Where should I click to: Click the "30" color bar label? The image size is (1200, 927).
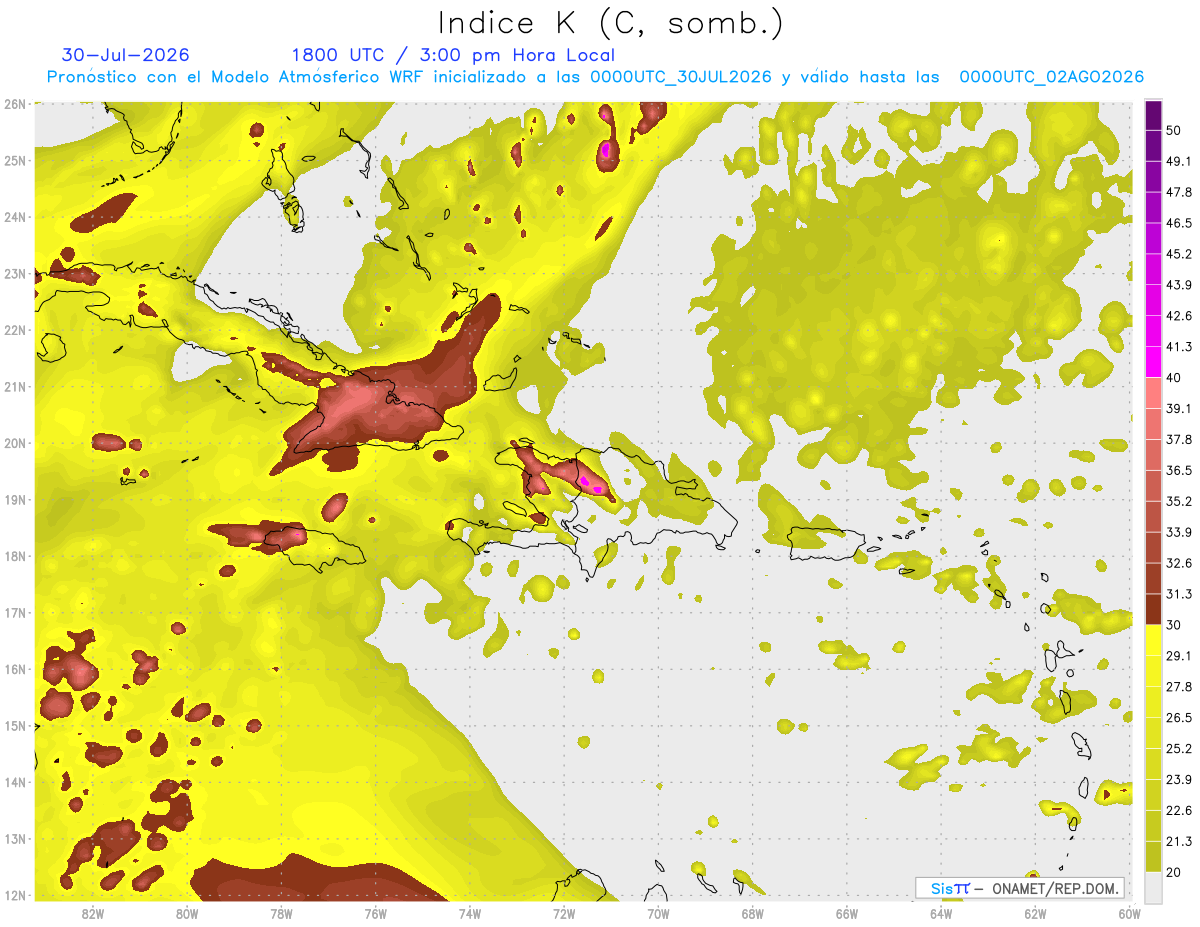pyautogui.click(x=1174, y=625)
